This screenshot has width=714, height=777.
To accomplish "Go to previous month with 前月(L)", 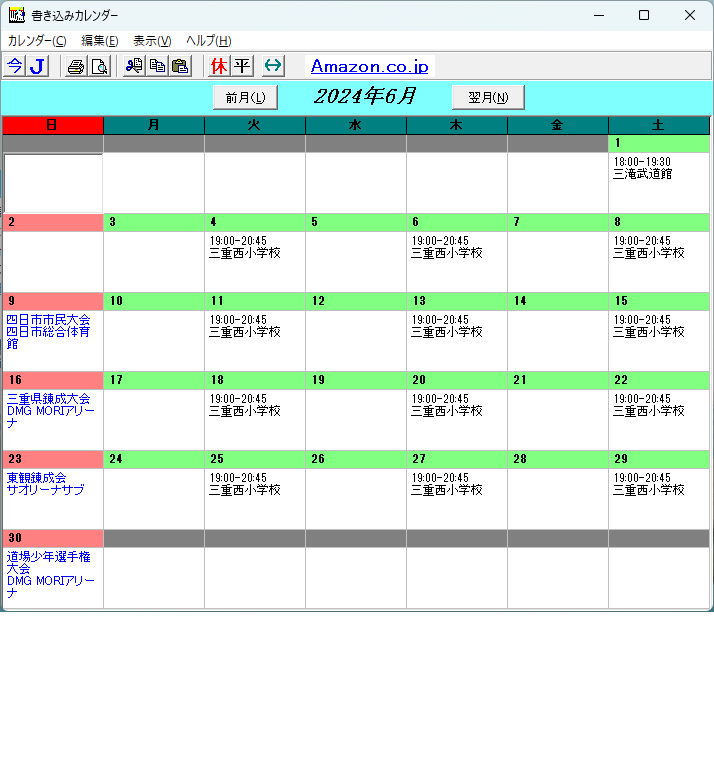I will pos(245,97).
